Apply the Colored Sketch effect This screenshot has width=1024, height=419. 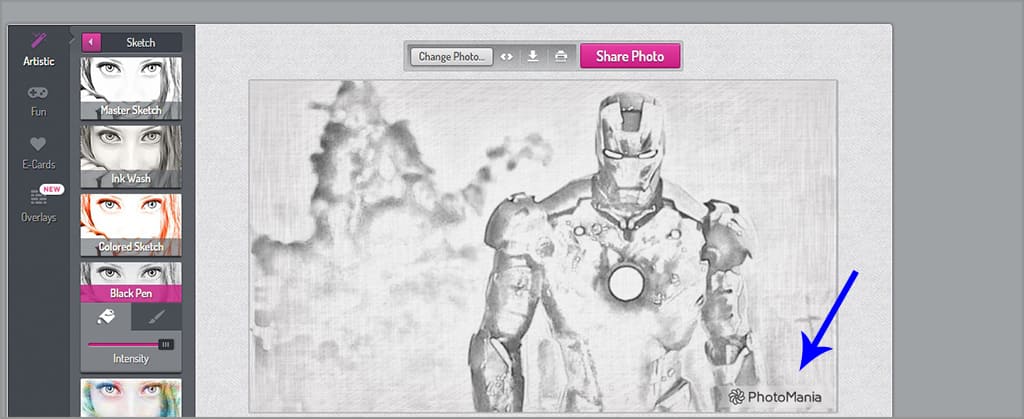coord(131,224)
